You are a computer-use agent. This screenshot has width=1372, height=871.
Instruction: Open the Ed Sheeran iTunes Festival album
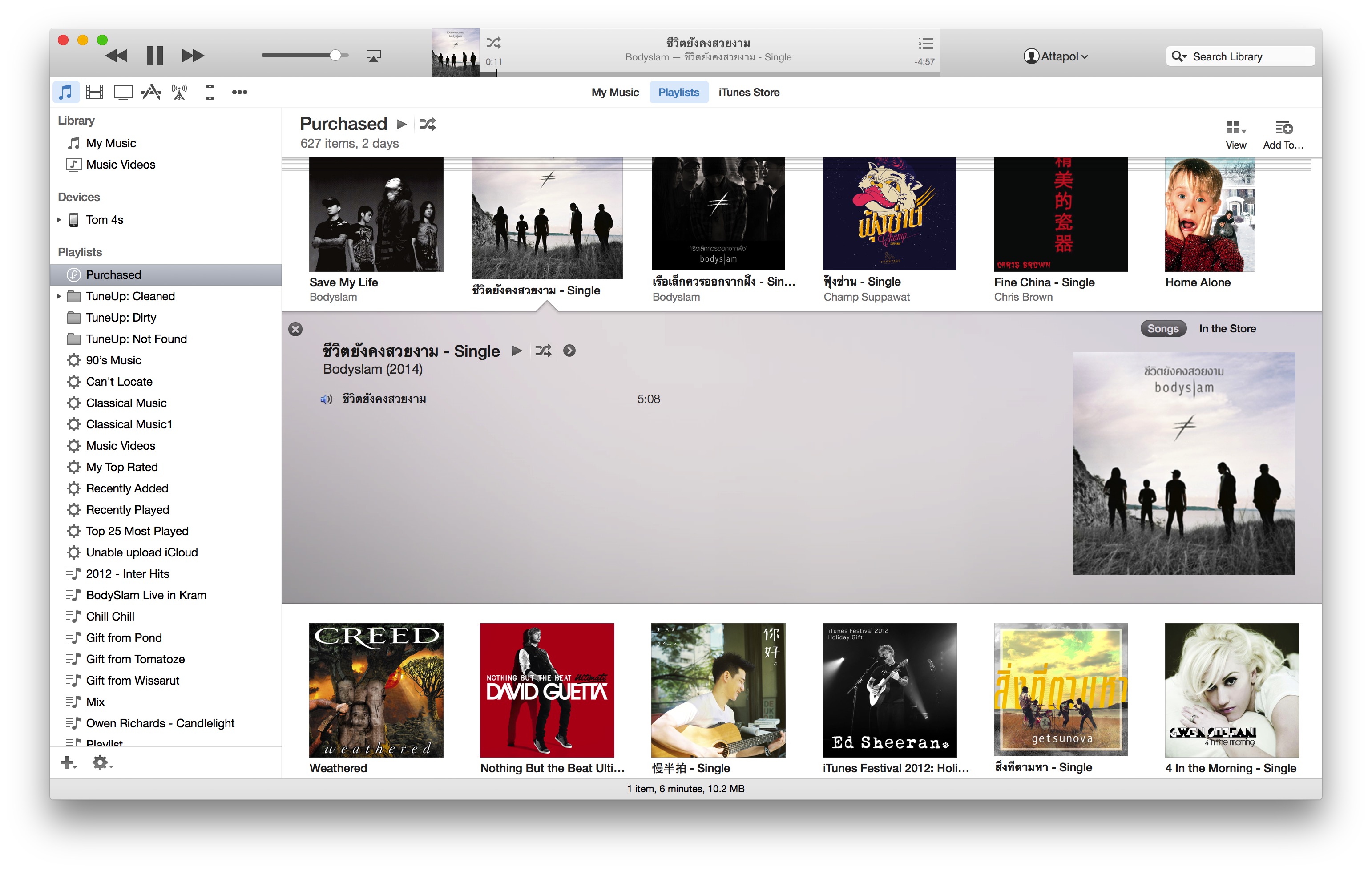(x=889, y=690)
